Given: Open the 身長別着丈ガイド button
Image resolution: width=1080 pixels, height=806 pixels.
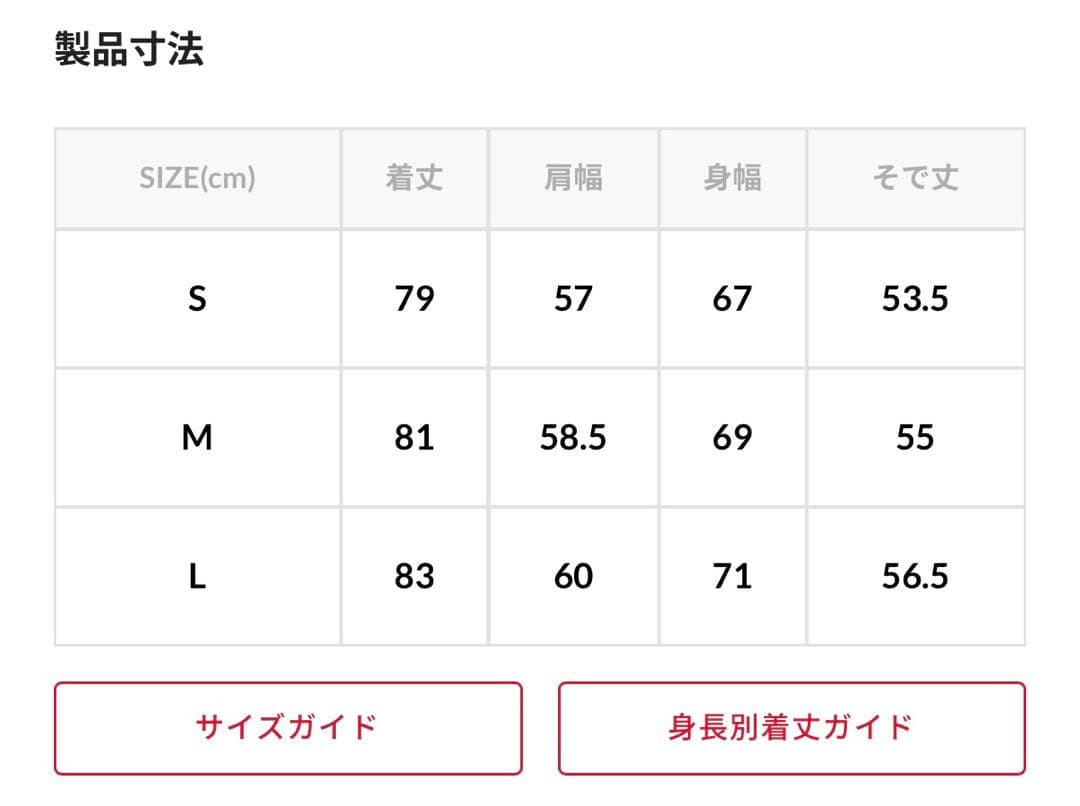Looking at the screenshot, I should point(791,728).
